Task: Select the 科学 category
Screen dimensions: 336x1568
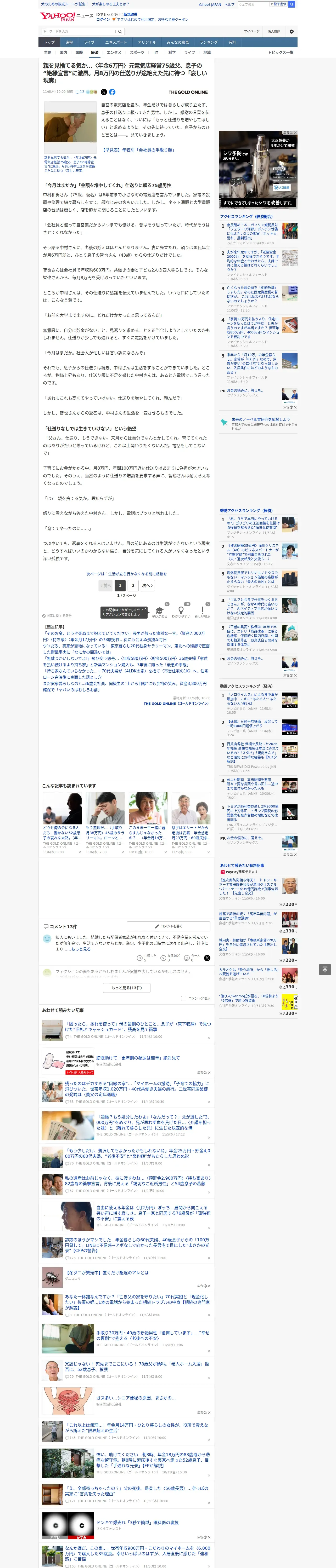Action: (172, 52)
